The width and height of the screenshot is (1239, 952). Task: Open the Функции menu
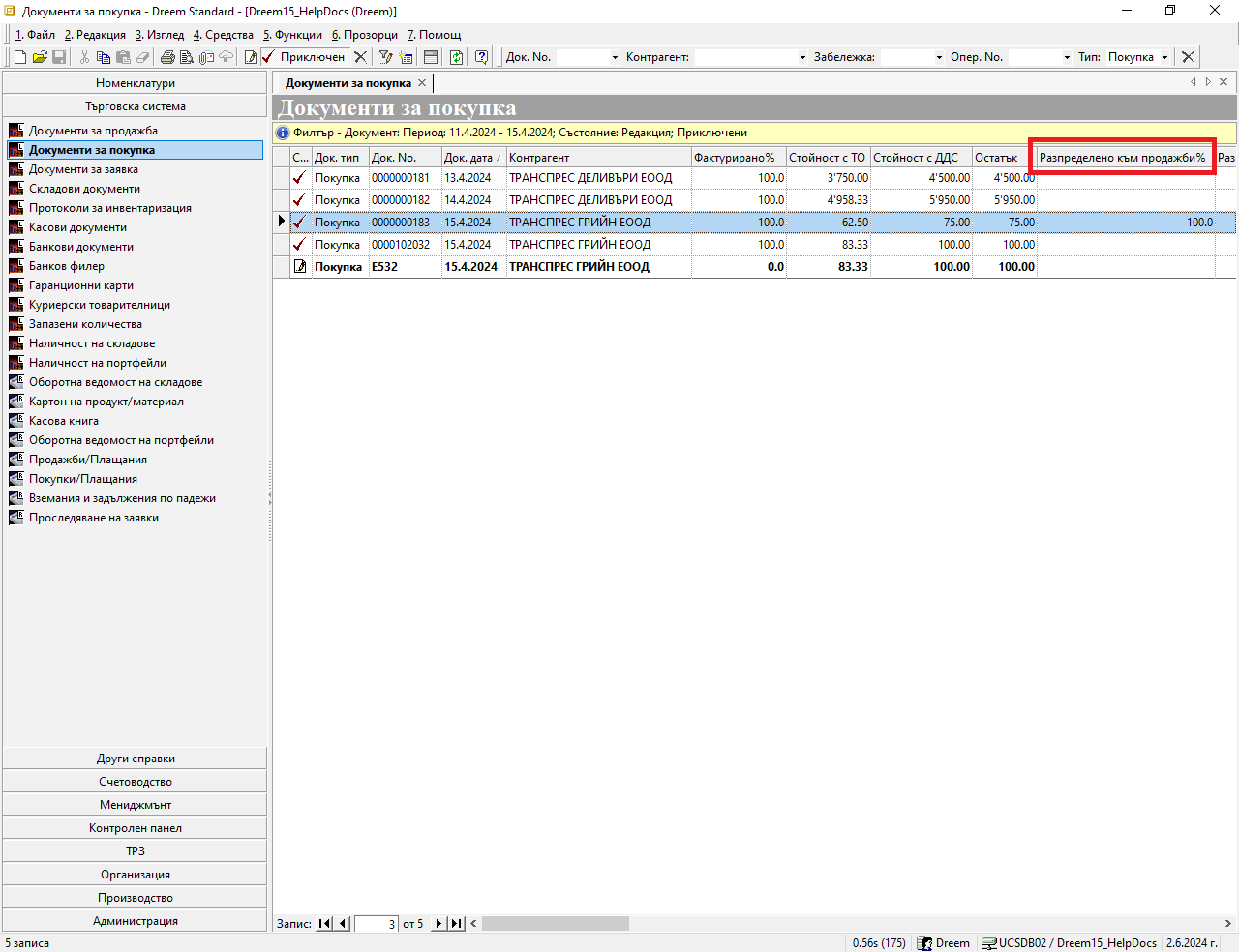click(x=292, y=35)
